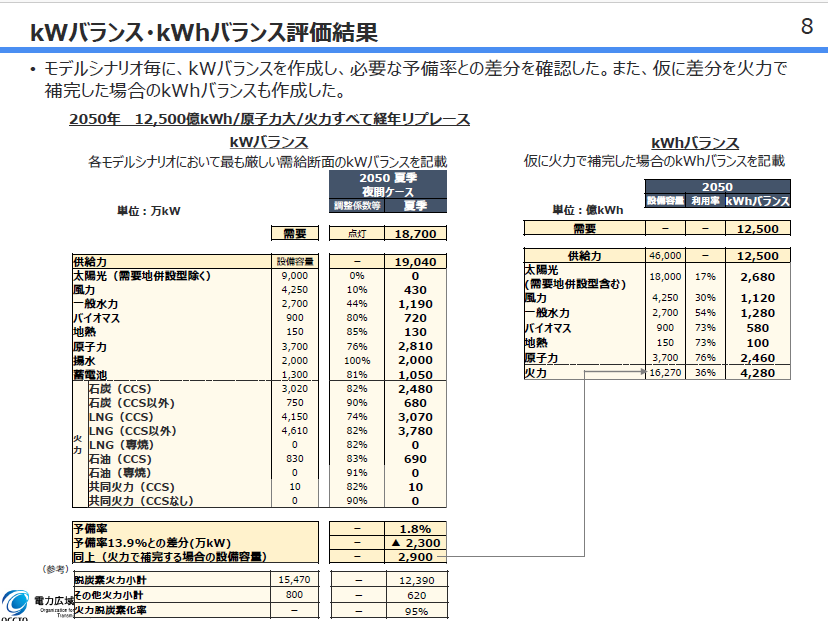This screenshot has width=828, height=621.
Task: Click the 火力脱炭素化率 value 95%
Action: coord(417,611)
